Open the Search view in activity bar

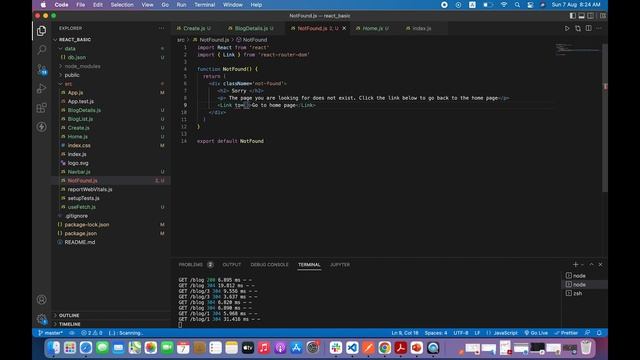[41, 50]
